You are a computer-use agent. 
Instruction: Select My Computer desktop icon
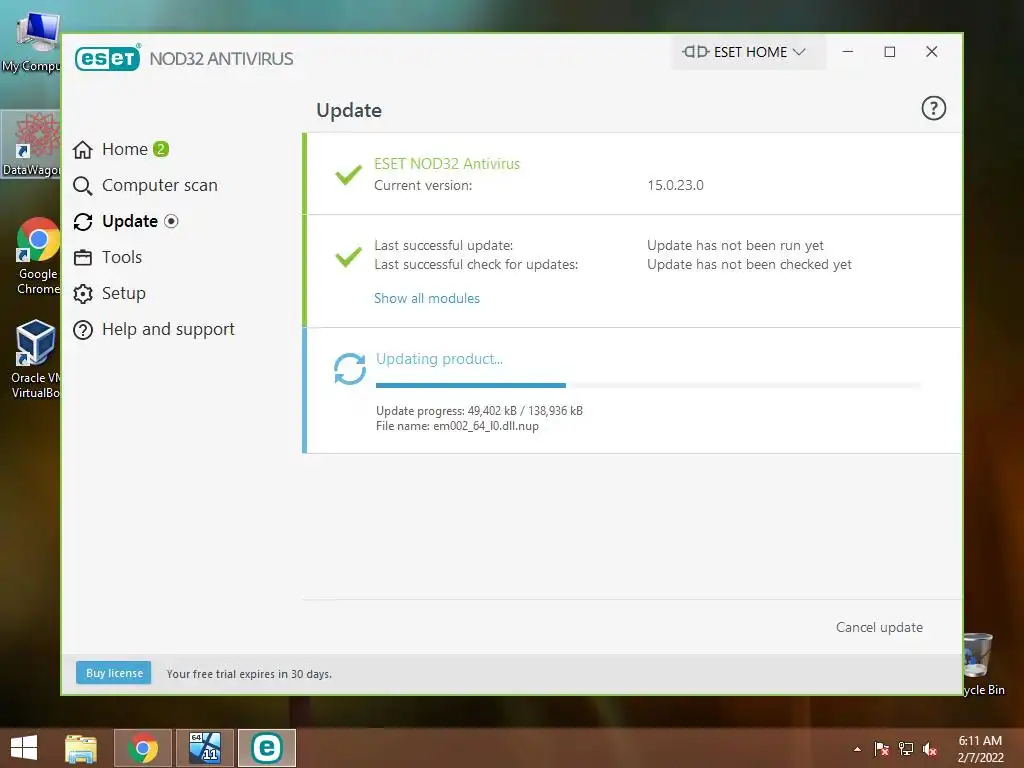31,42
